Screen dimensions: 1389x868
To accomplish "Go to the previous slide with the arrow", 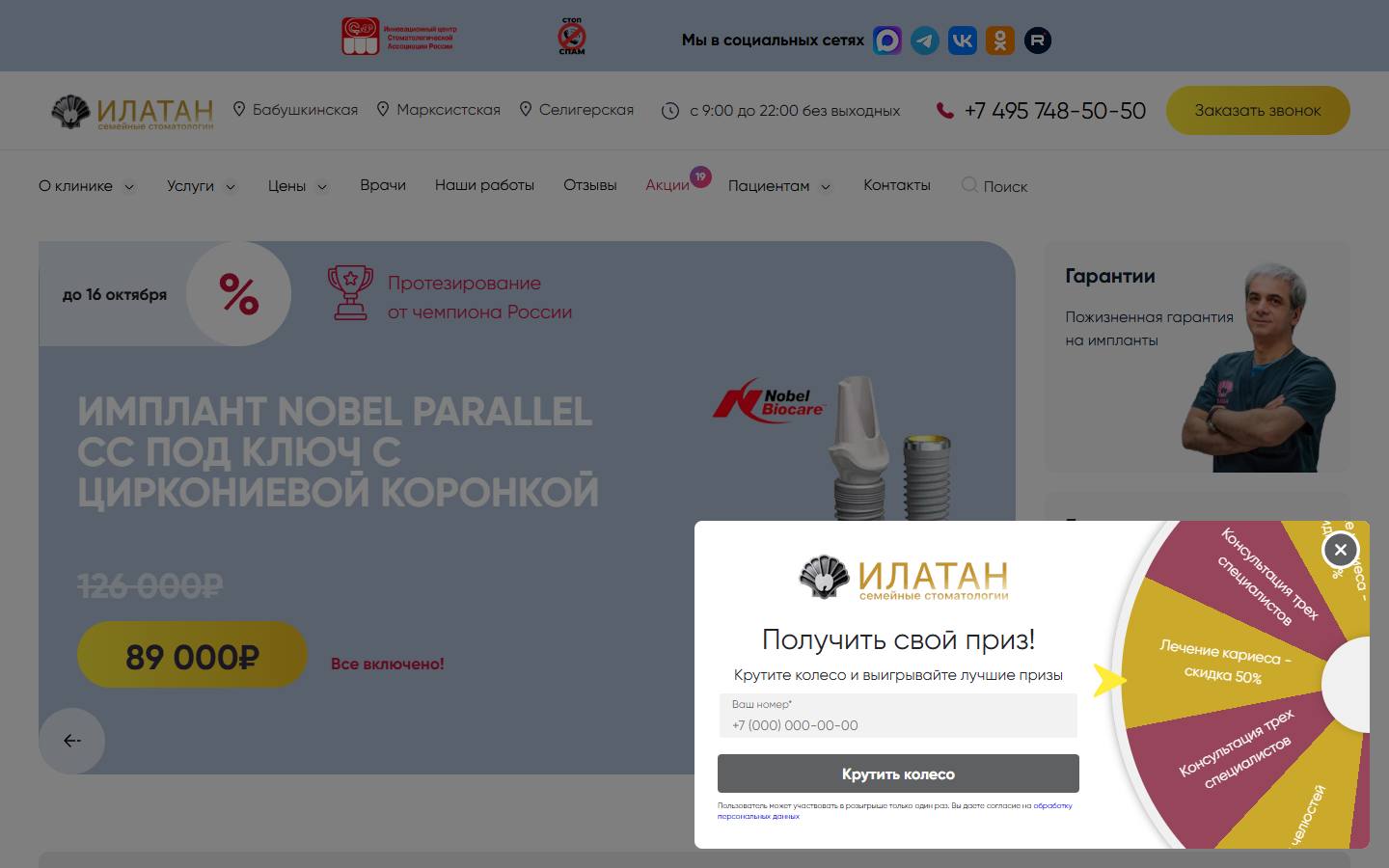I will pos(71,741).
